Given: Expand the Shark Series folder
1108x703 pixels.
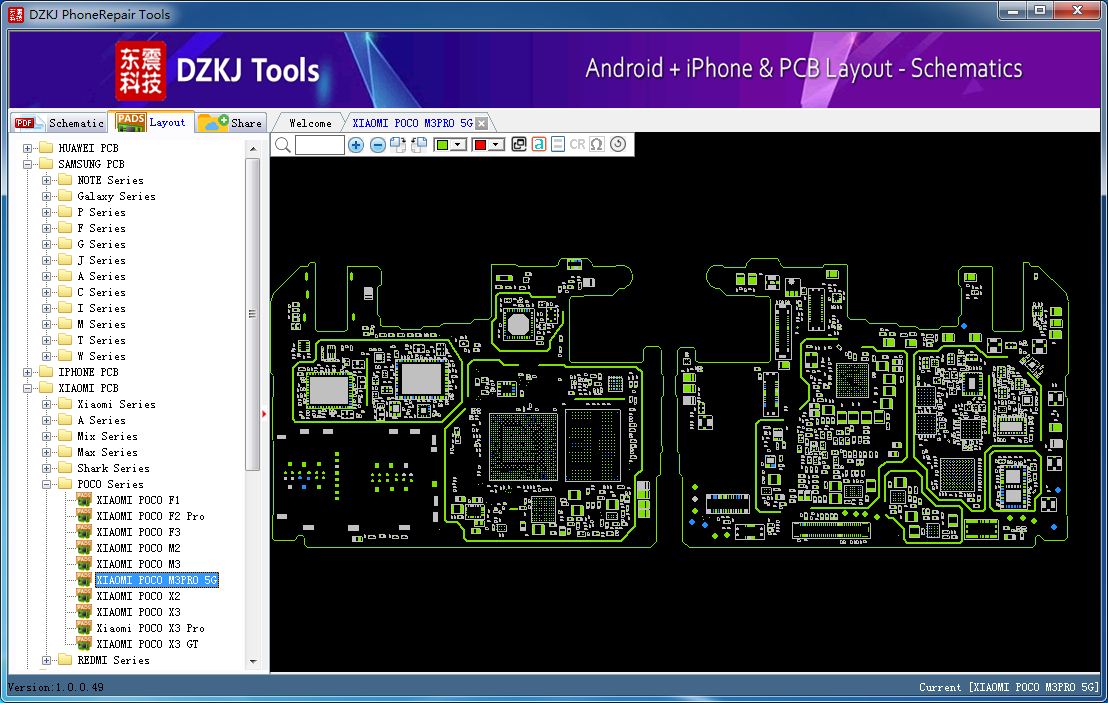Looking at the screenshot, I should tap(46, 468).
